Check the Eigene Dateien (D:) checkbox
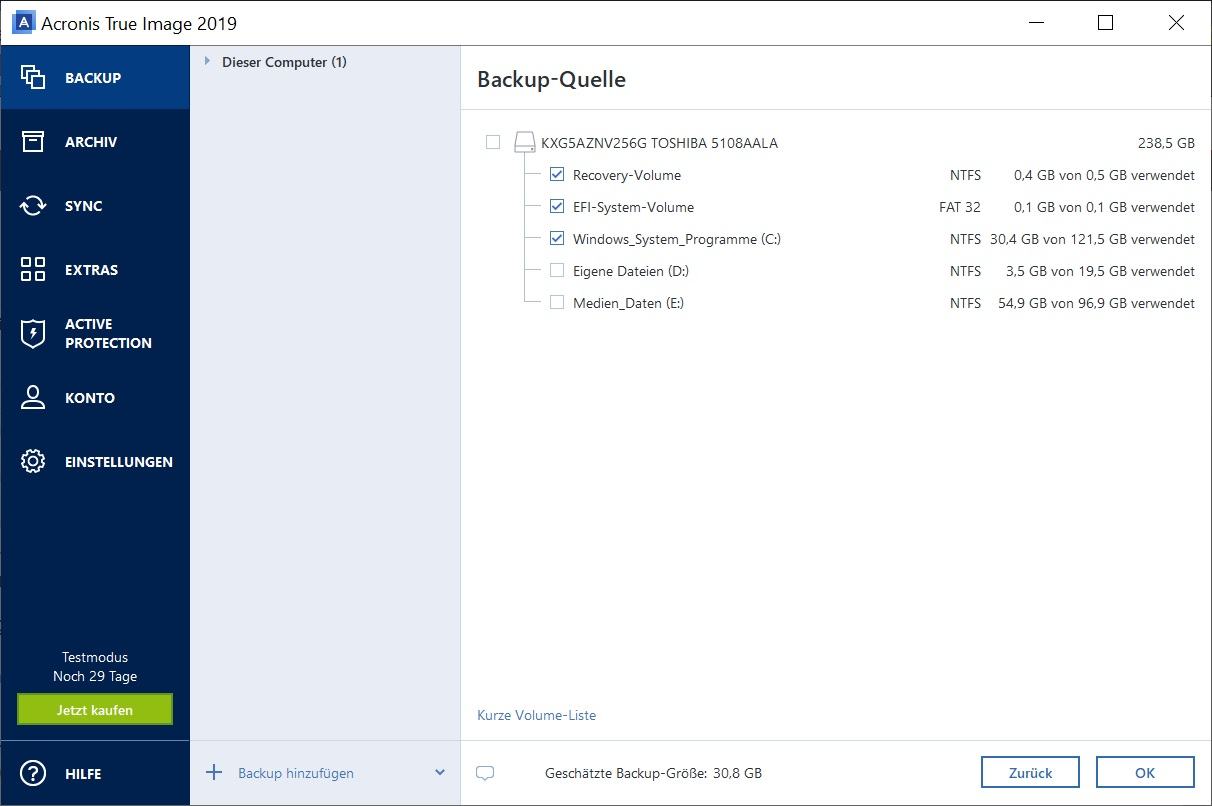This screenshot has width=1212, height=806. [557, 271]
